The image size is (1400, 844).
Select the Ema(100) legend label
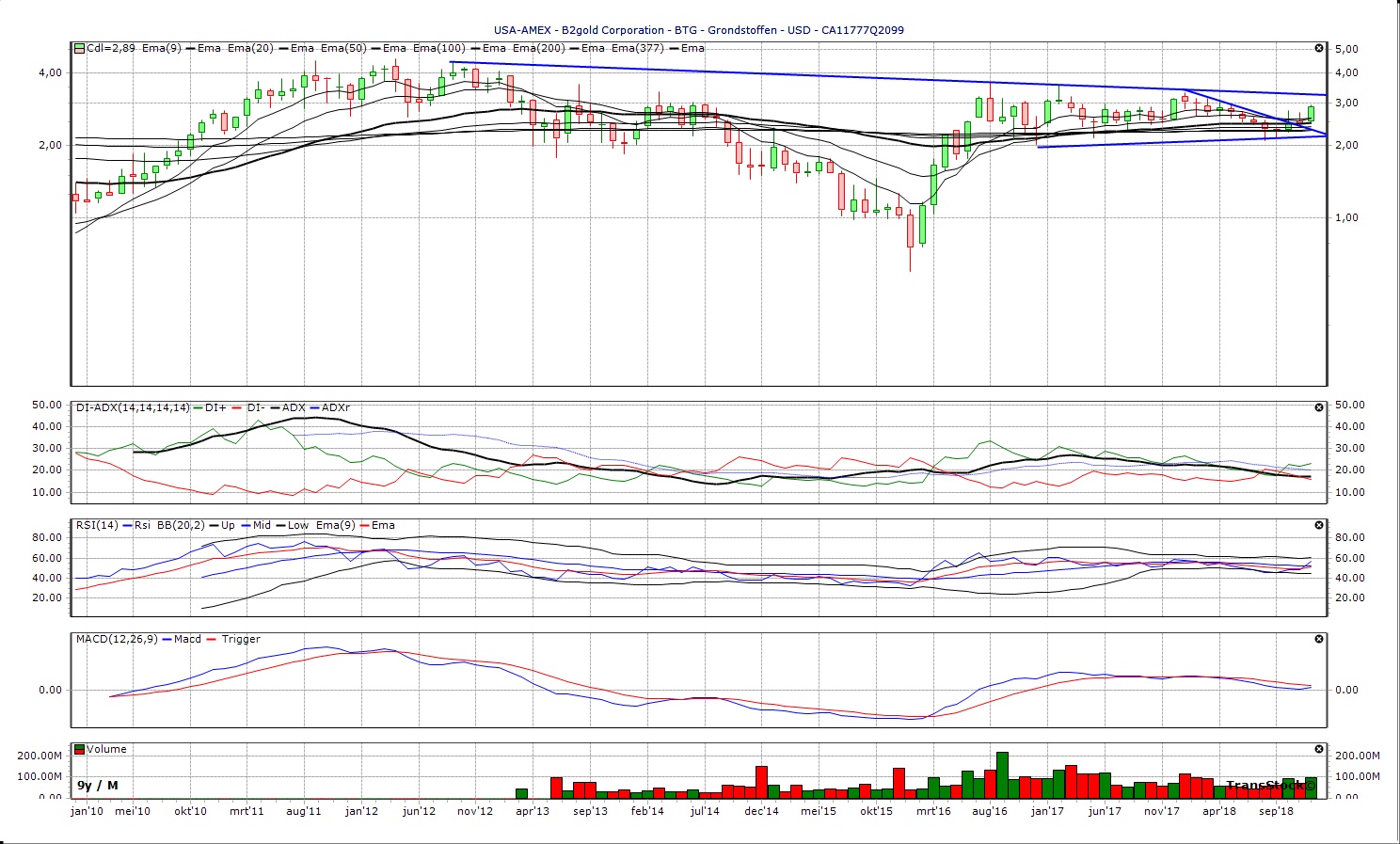click(x=438, y=48)
